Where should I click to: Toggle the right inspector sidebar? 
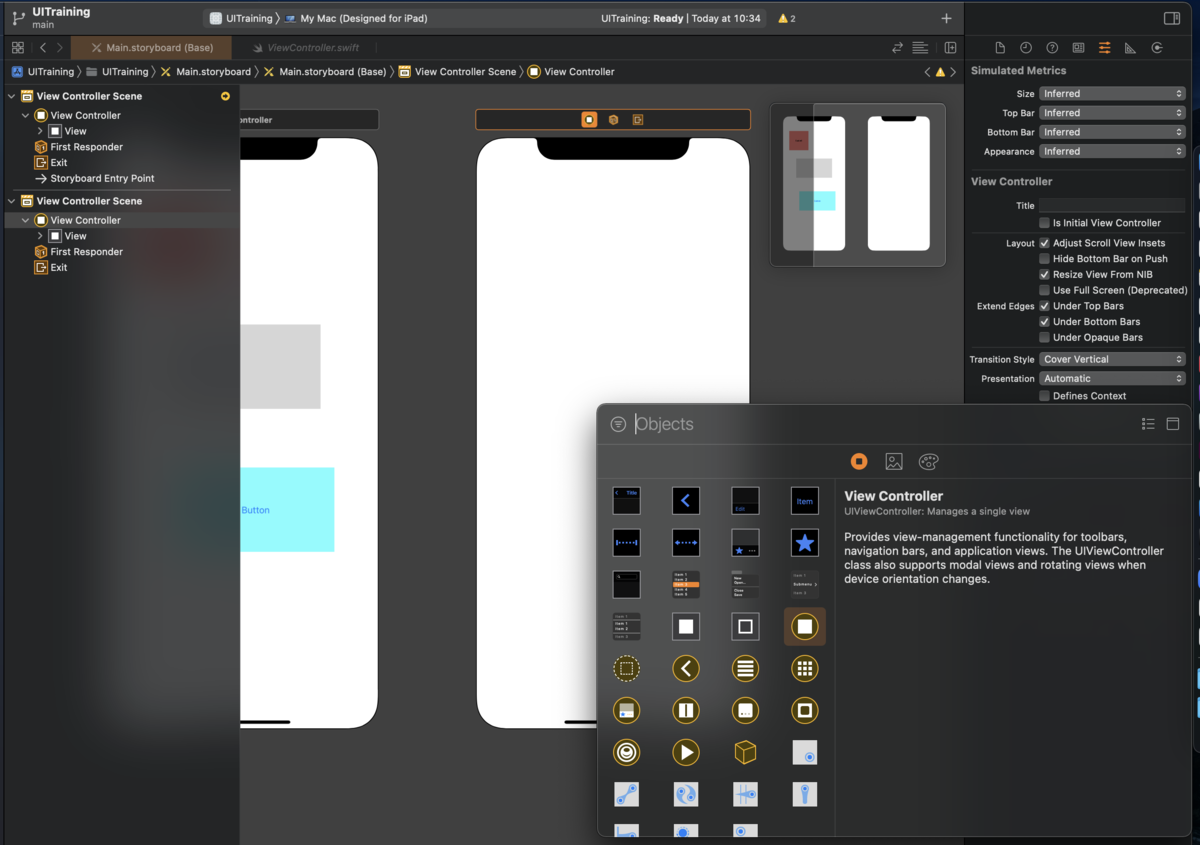tap(1172, 18)
